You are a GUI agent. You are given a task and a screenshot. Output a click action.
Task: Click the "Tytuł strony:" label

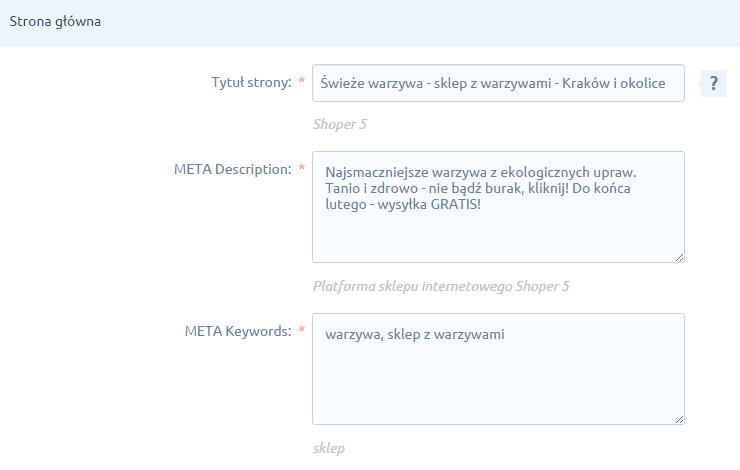tap(250, 84)
